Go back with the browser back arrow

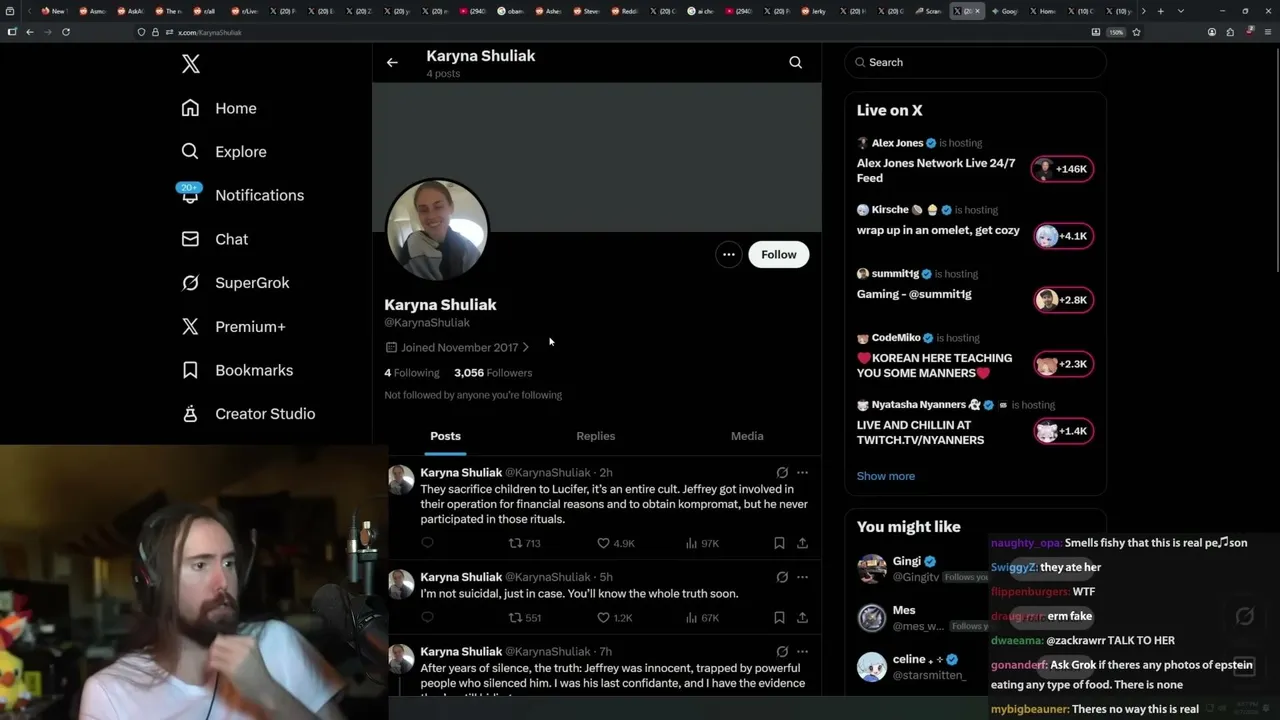(30, 32)
